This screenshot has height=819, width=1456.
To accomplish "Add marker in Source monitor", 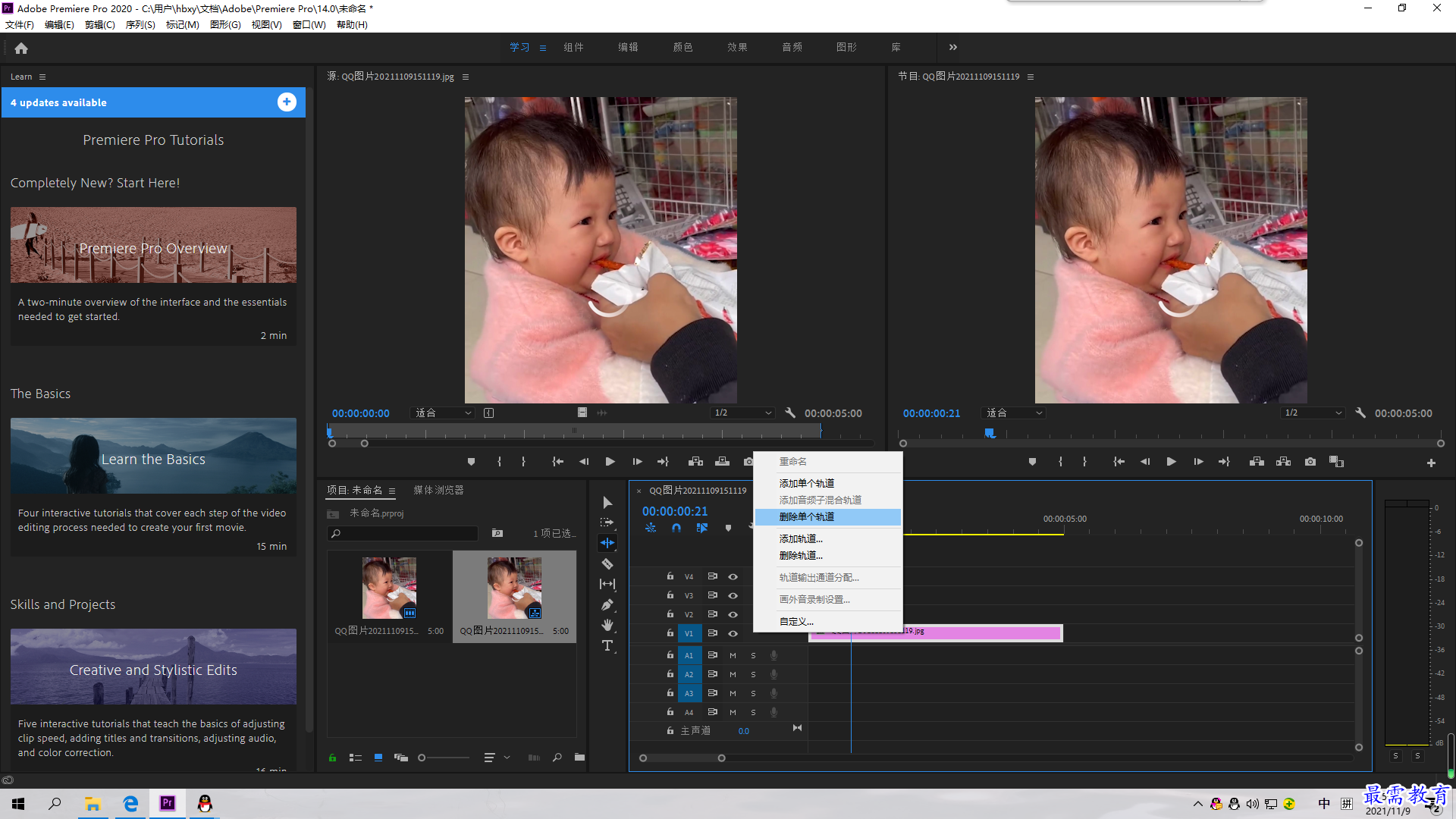I will point(471,461).
